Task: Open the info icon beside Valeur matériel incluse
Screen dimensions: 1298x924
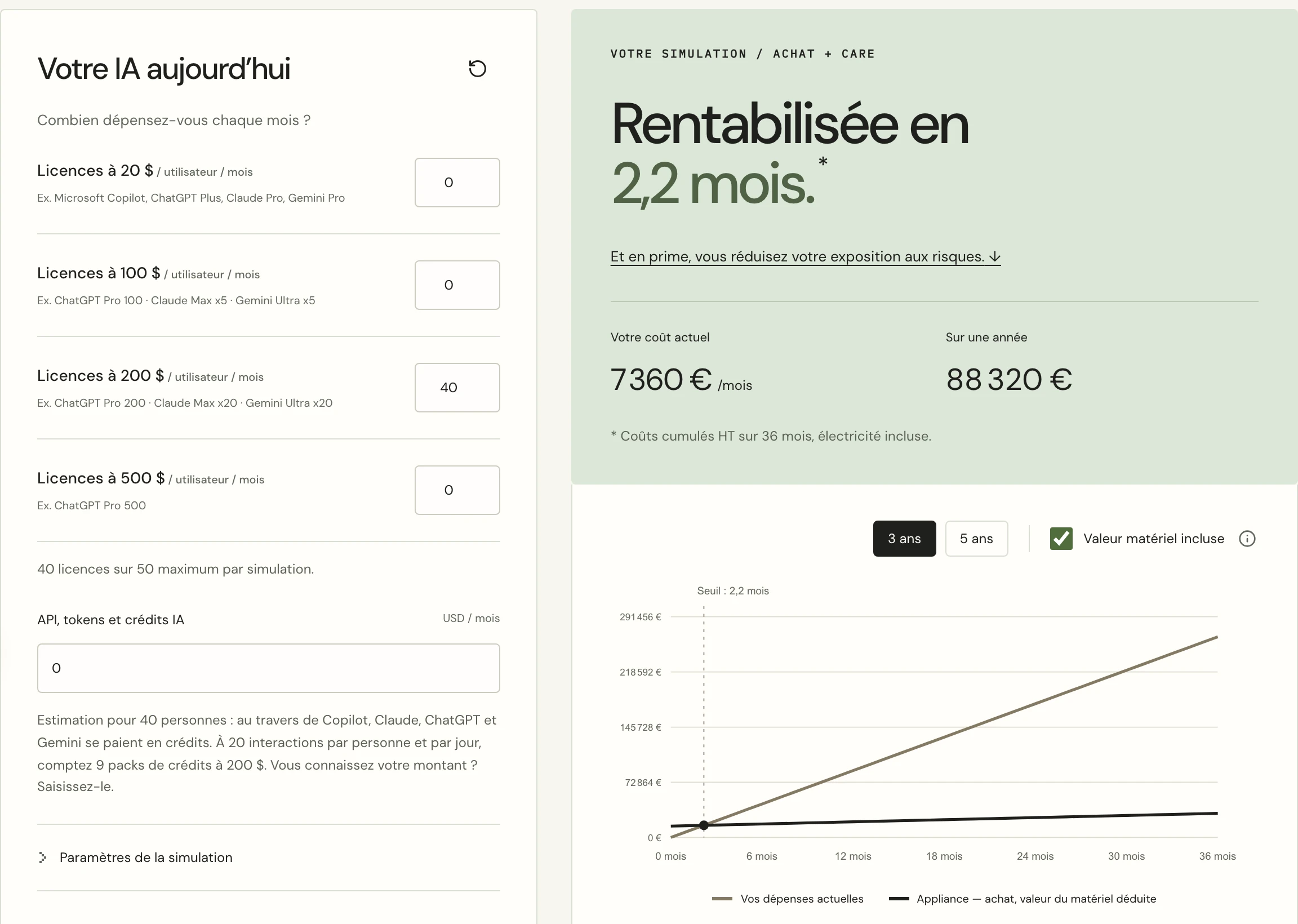Action: (1247, 538)
